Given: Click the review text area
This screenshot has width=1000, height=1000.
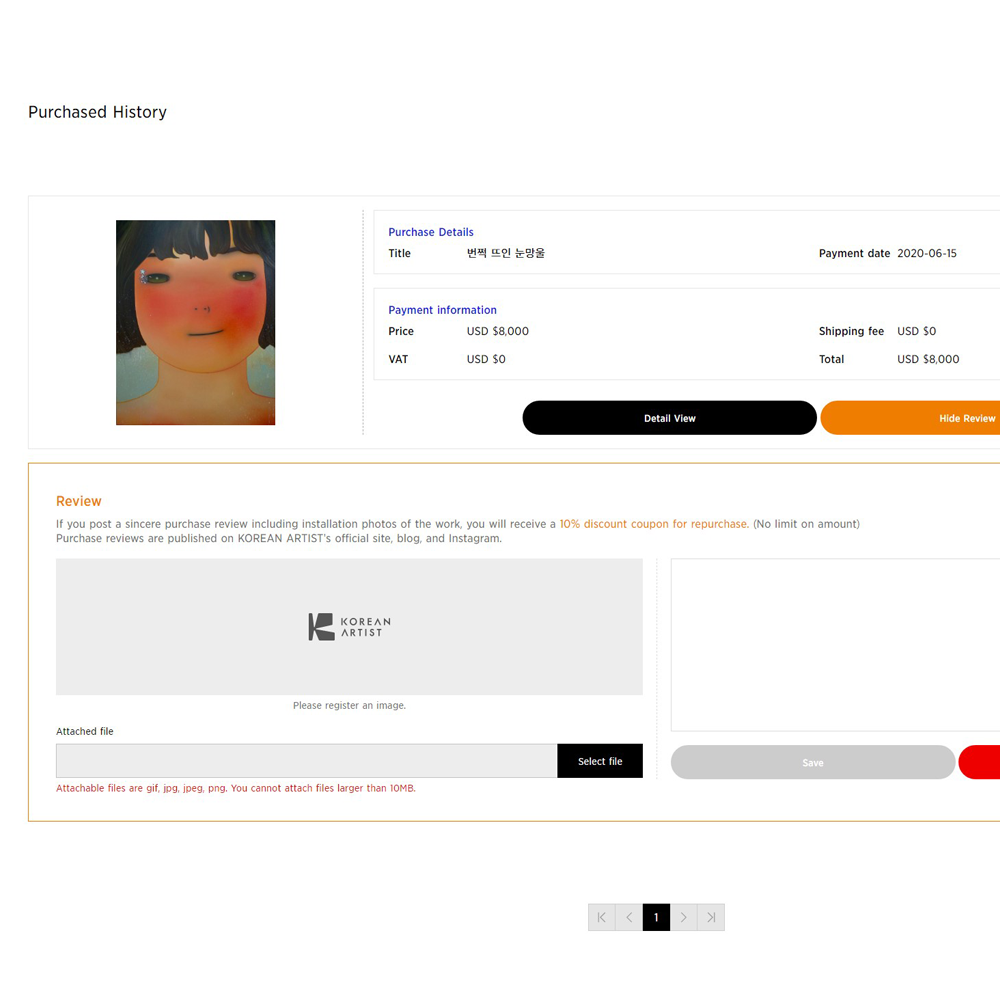Looking at the screenshot, I should pos(835,645).
